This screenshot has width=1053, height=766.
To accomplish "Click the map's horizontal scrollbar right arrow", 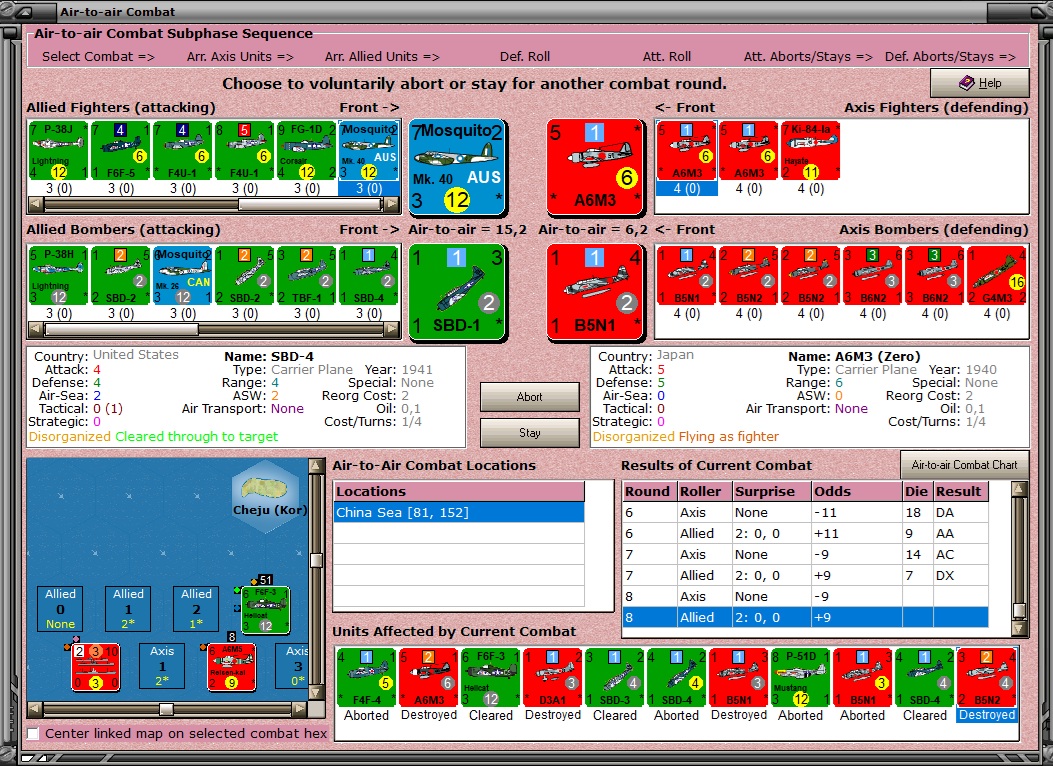I will [300, 709].
